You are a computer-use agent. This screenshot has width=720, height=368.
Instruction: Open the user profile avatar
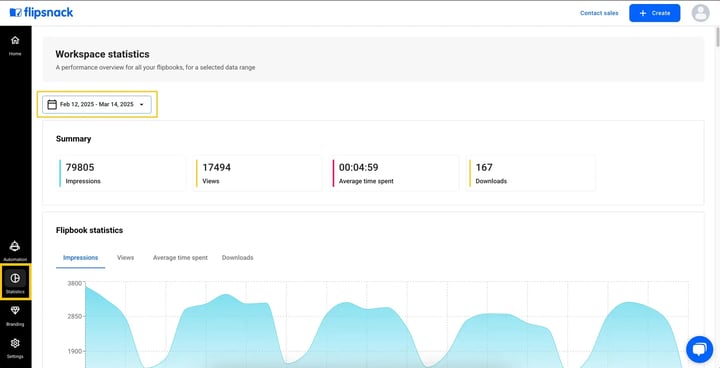tap(700, 13)
